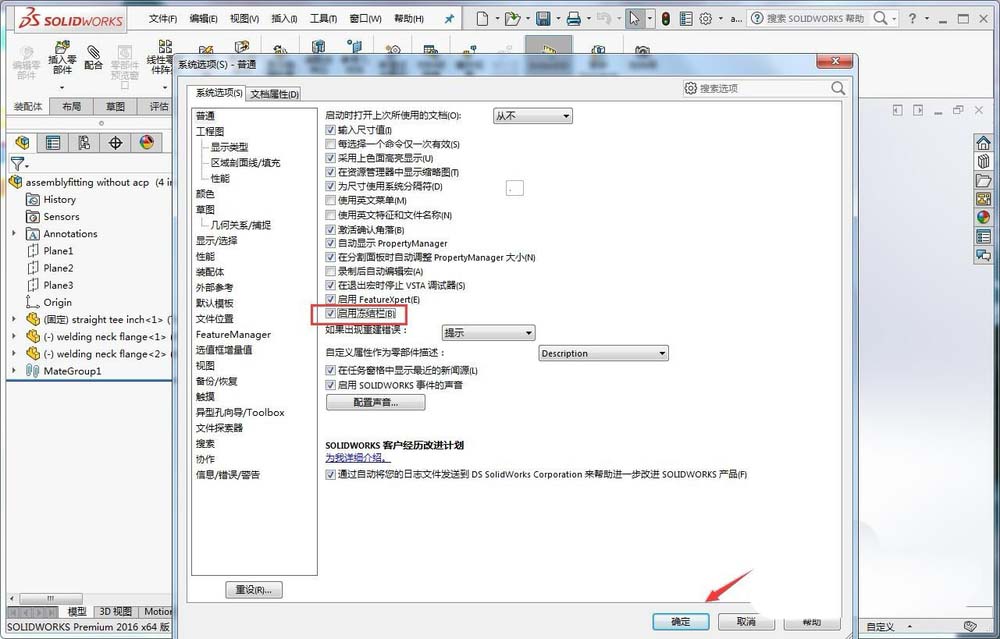Viewport: 1000px width, 639px height.
Task: Open the ConfigurationManager tab icon
Action: point(84,143)
